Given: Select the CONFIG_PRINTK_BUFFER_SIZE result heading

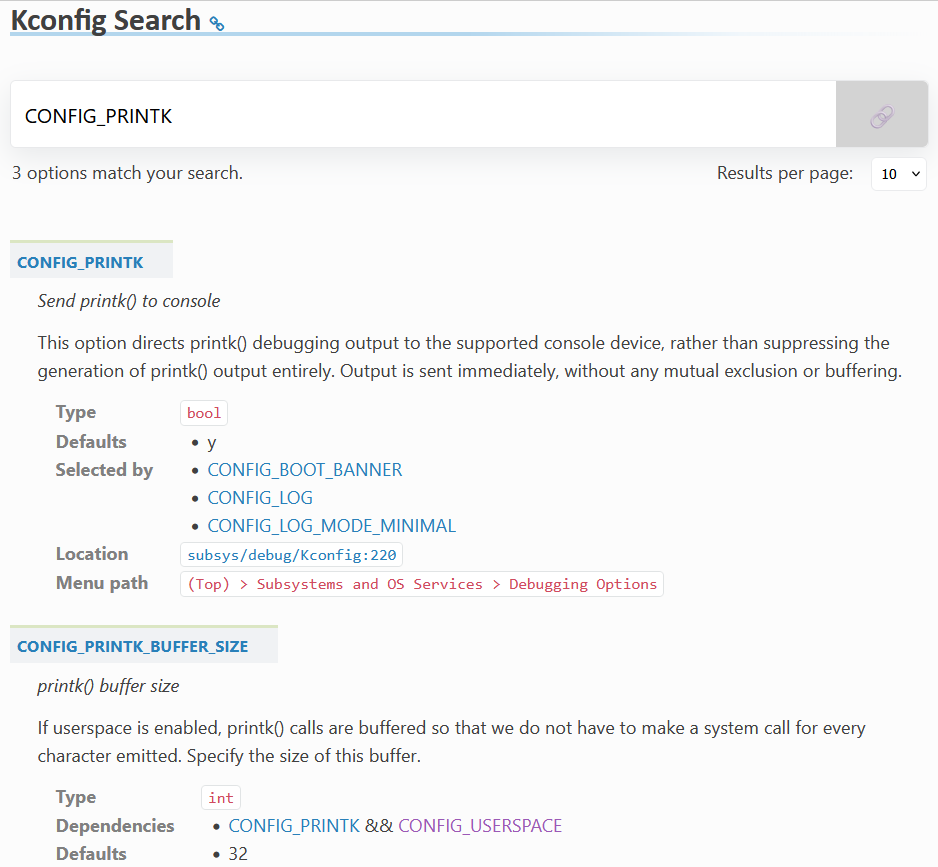Looking at the screenshot, I should (x=131, y=646).
